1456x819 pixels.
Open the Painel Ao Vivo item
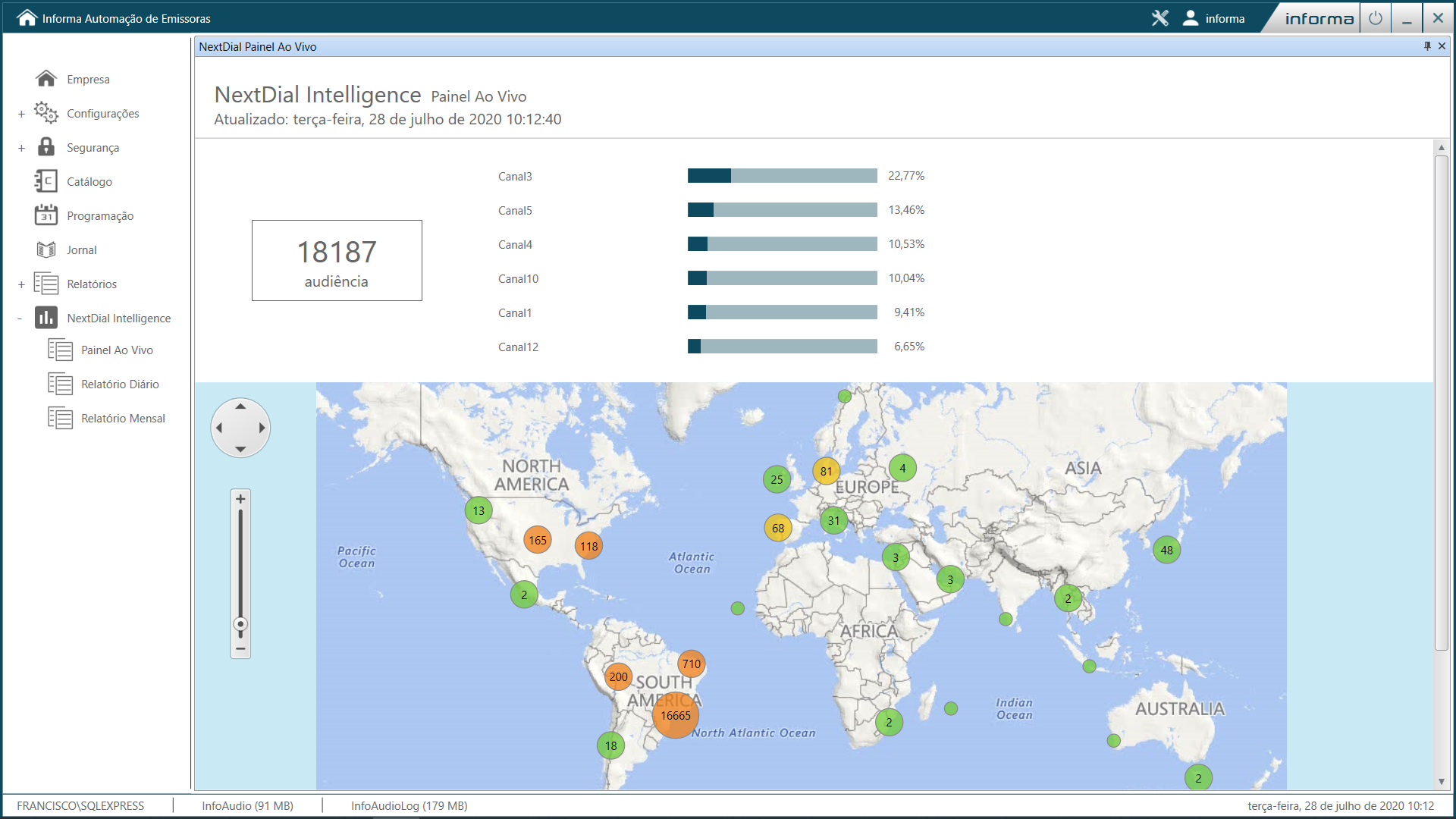117,350
